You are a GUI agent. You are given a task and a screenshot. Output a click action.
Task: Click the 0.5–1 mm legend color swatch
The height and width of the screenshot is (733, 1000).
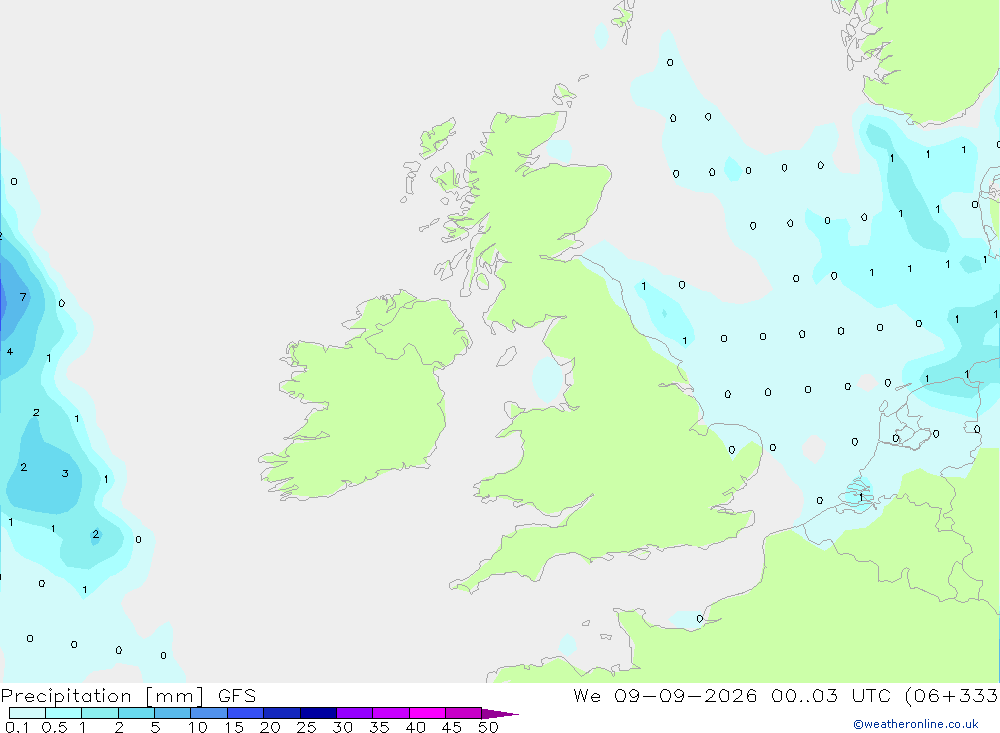coord(63,713)
